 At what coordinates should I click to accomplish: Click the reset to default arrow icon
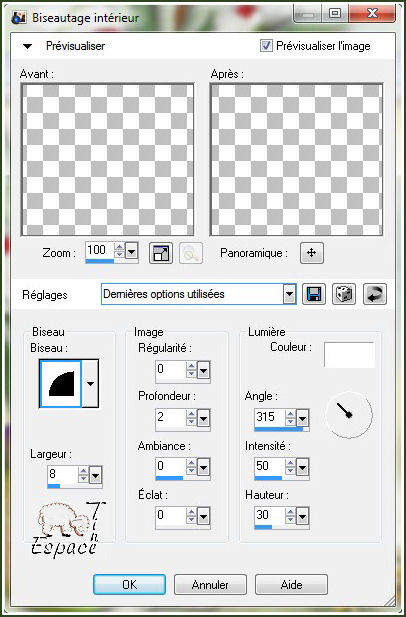[x=375, y=294]
